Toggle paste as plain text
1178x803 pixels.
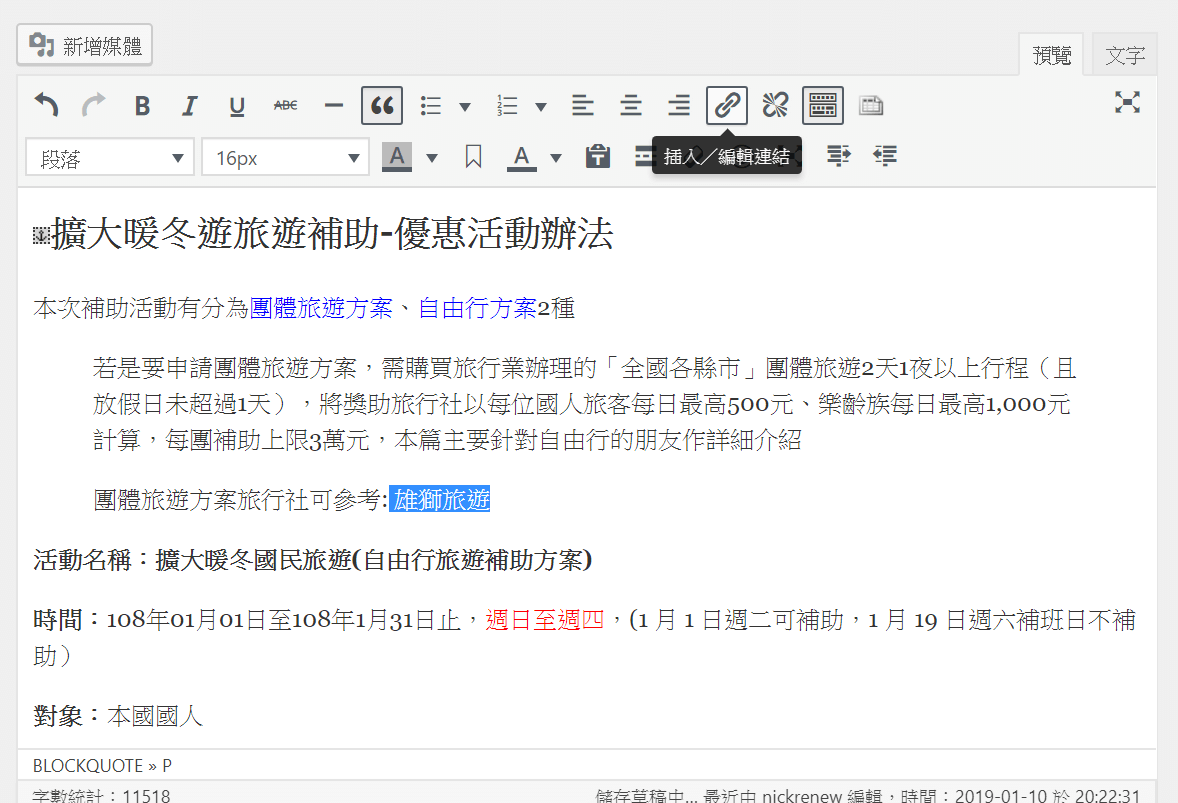(x=598, y=157)
